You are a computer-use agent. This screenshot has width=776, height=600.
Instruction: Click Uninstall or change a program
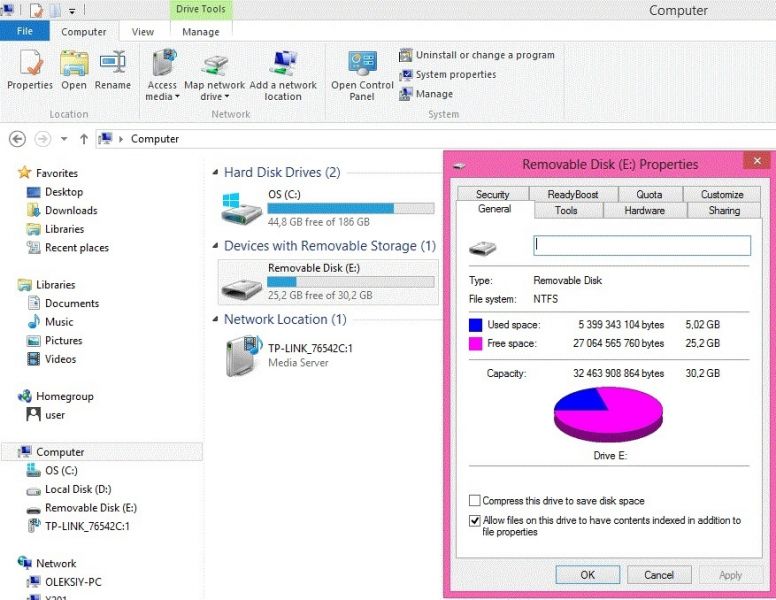476,55
